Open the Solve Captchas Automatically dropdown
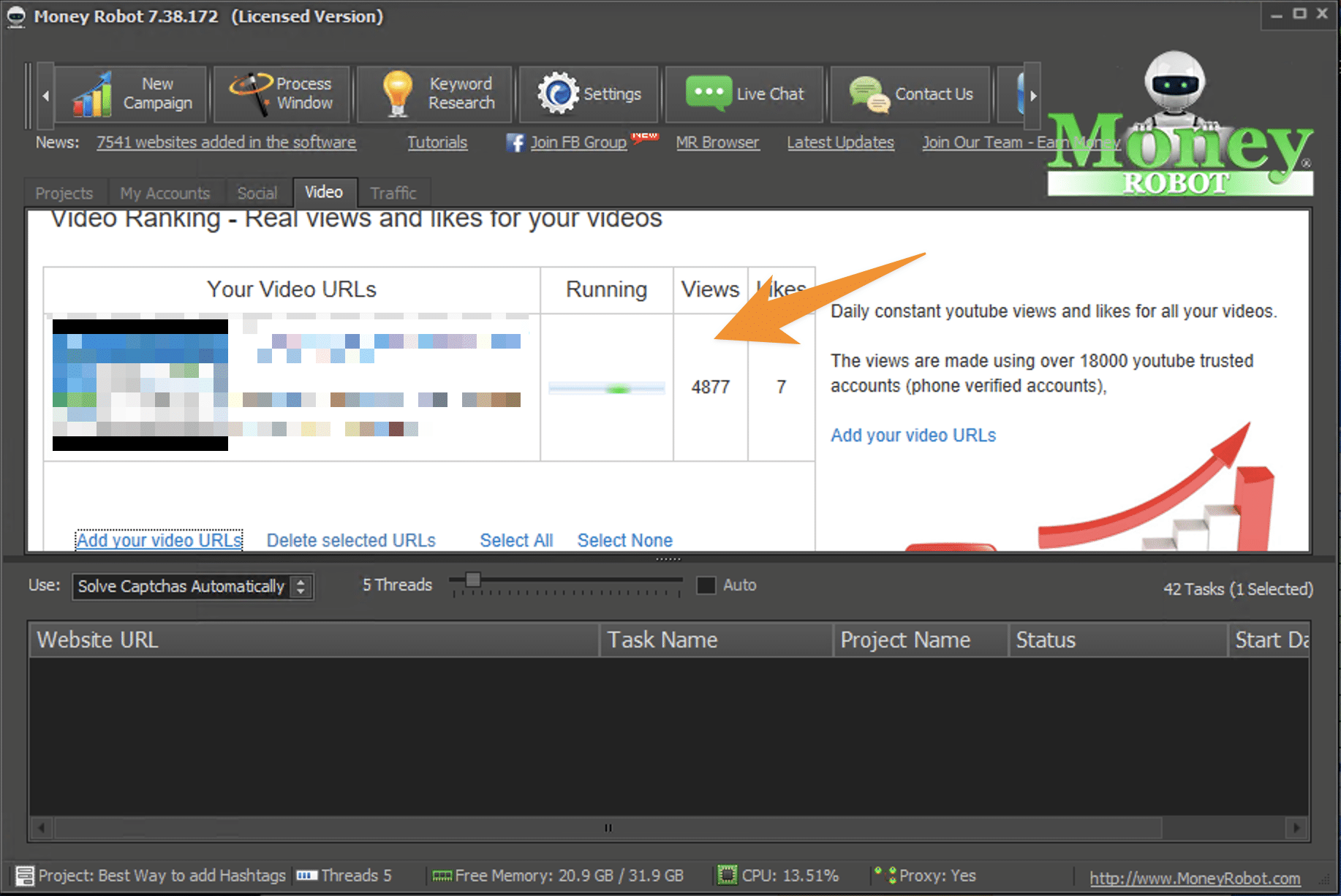The width and height of the screenshot is (1341, 896). (x=301, y=586)
